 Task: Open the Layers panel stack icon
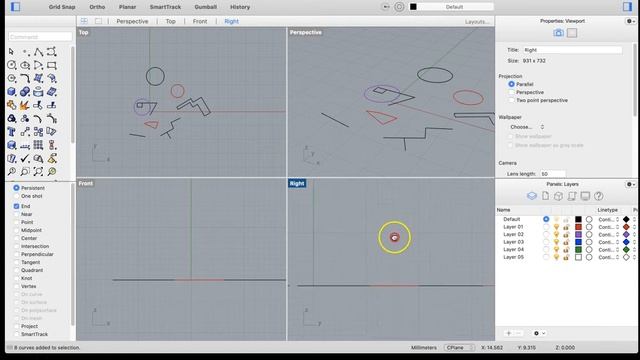(x=531, y=196)
